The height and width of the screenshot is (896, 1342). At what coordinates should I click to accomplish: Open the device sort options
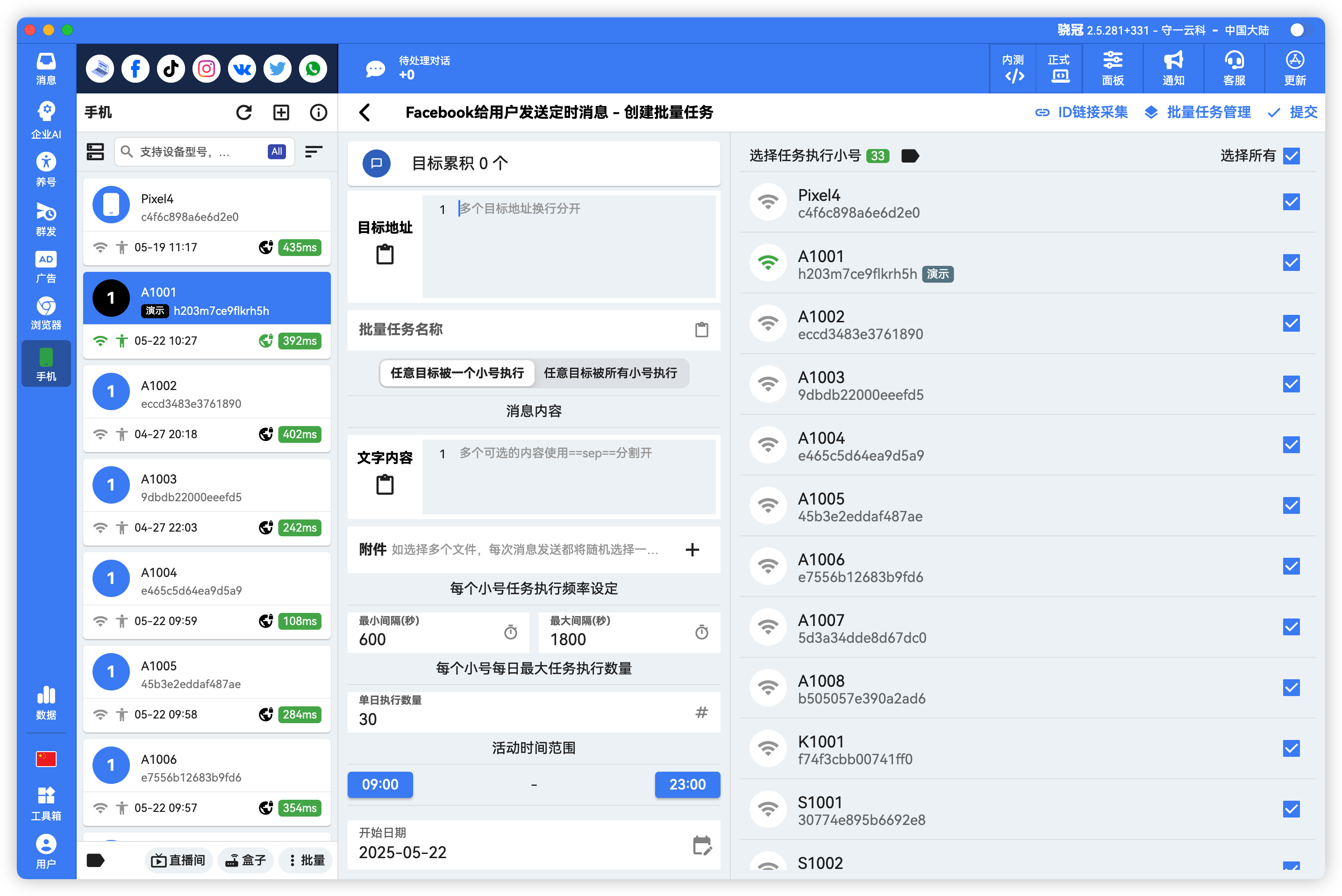point(313,151)
